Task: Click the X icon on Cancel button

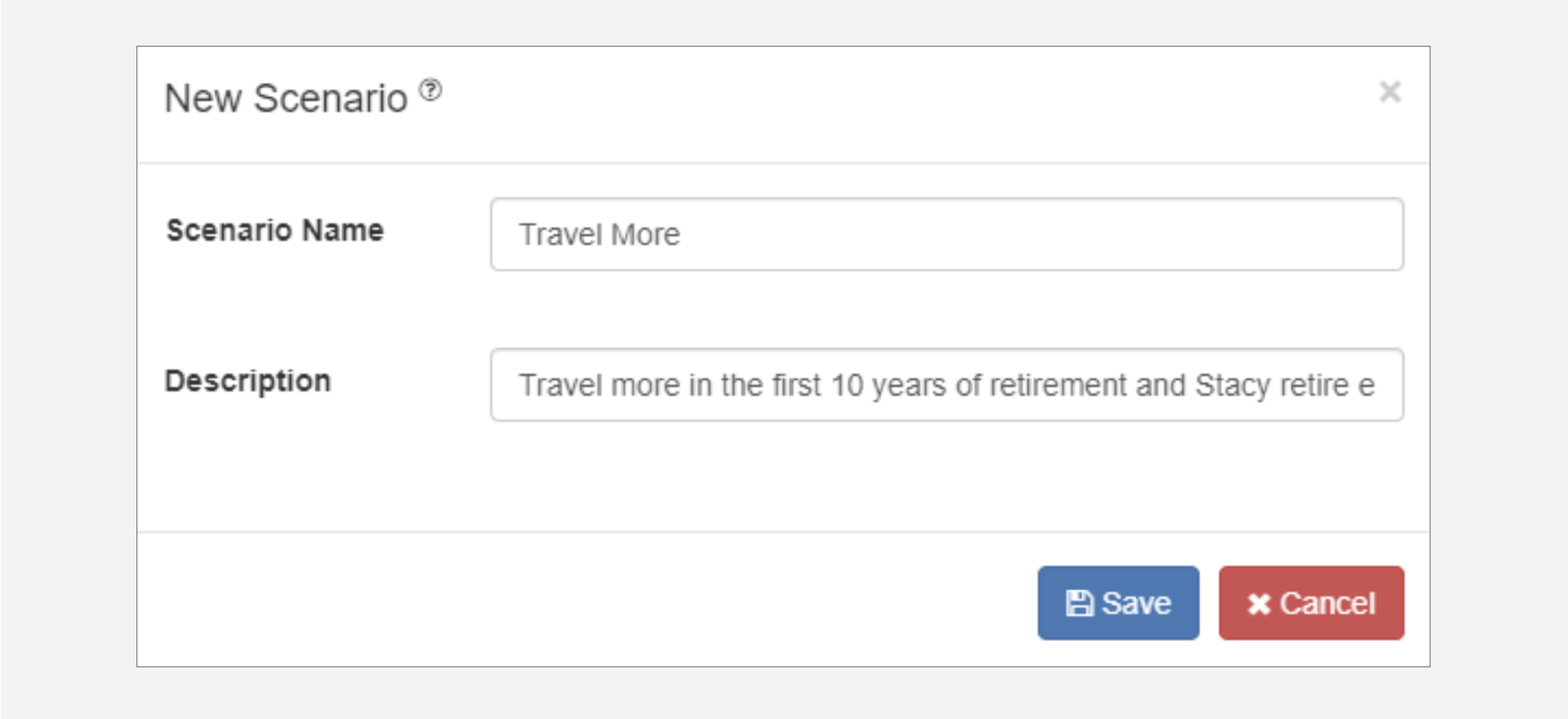Action: pos(1259,604)
